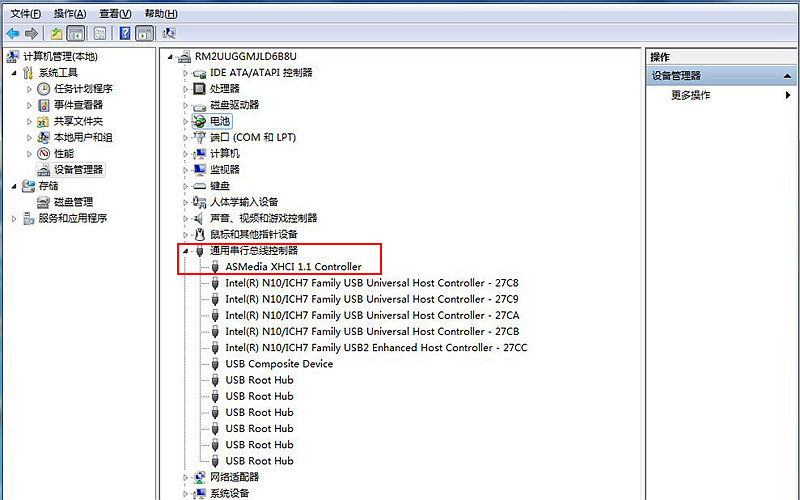800x500 pixels.
Task: Click the Up one level folder icon
Action: [x=56, y=34]
